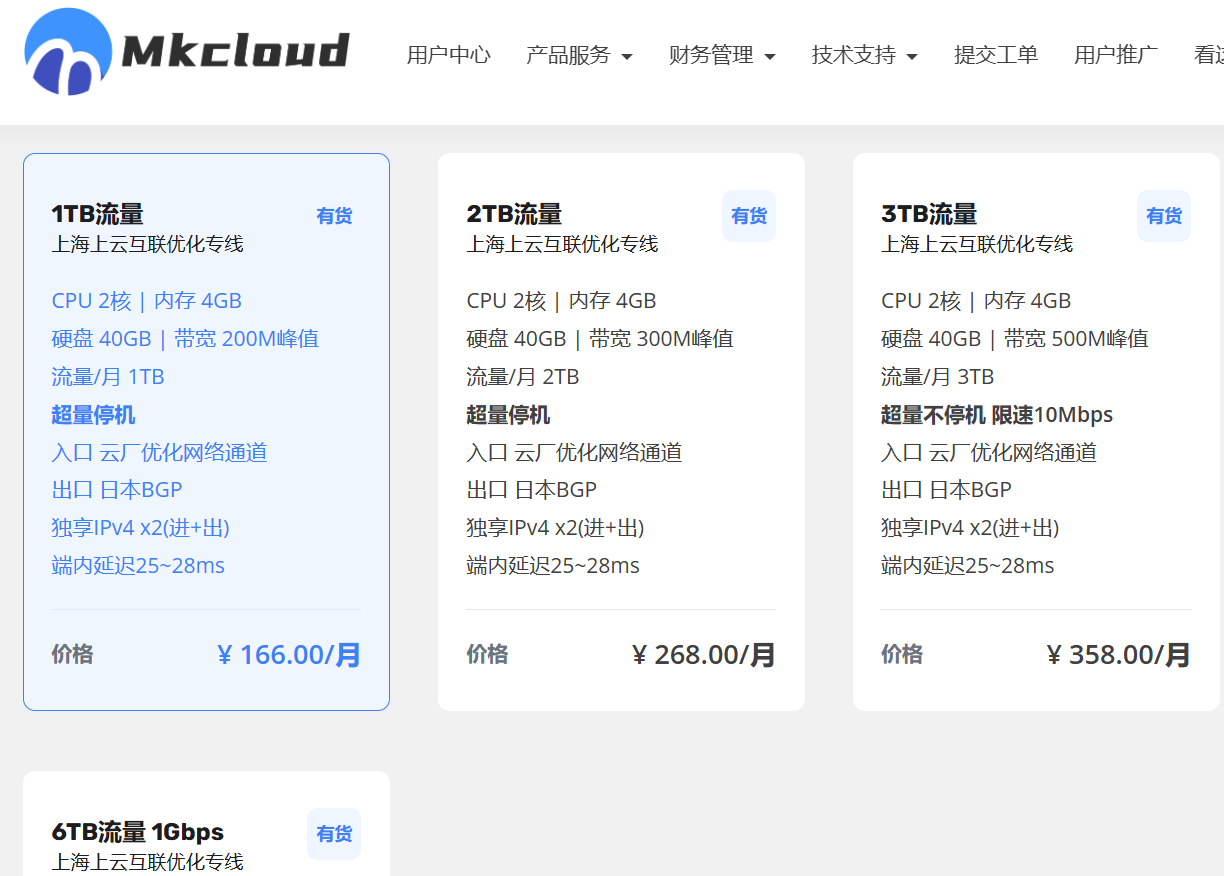This screenshot has height=876, width=1224.
Task: Click the 3TB流量 plan title
Action: [928, 213]
